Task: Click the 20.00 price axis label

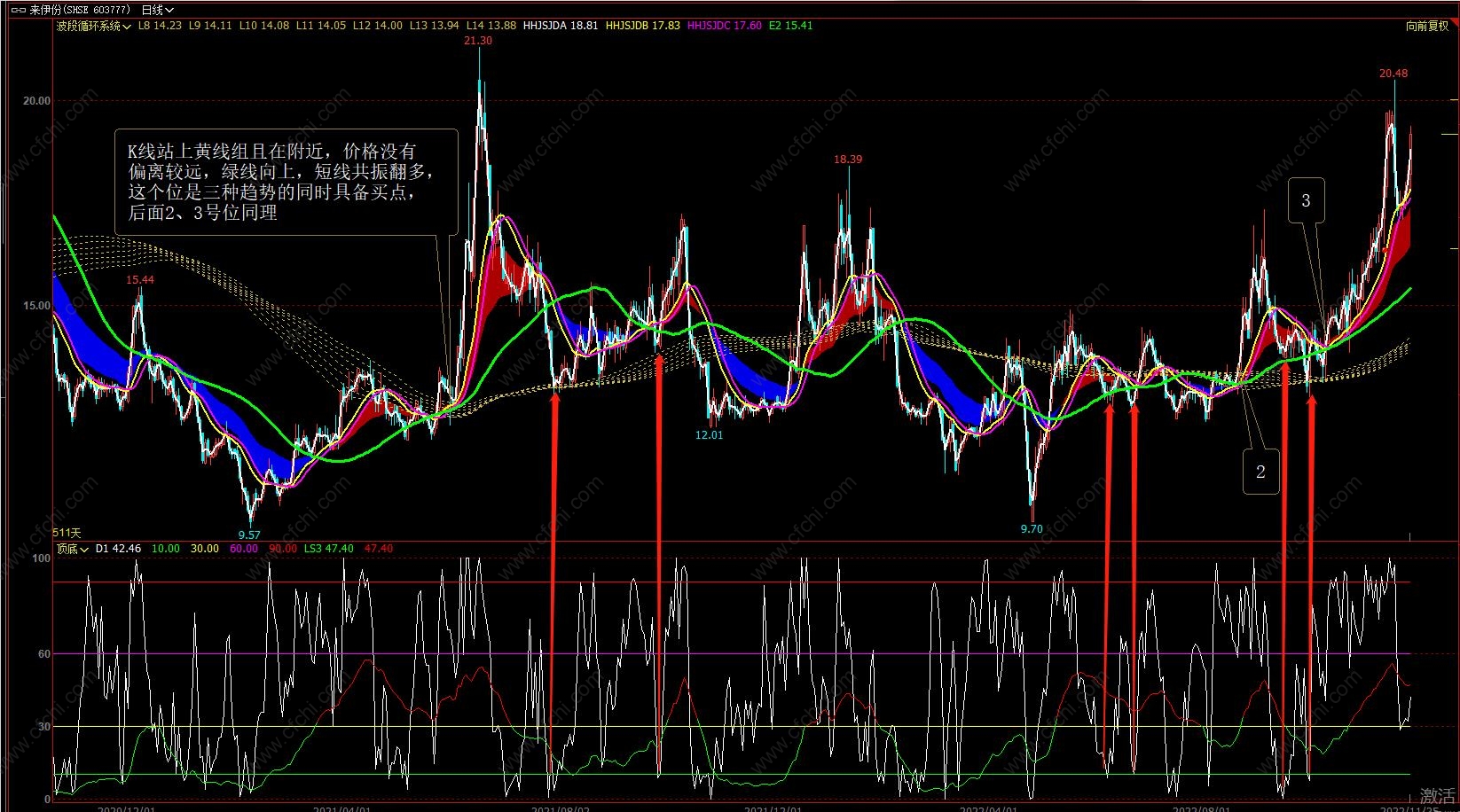Action: (x=36, y=101)
